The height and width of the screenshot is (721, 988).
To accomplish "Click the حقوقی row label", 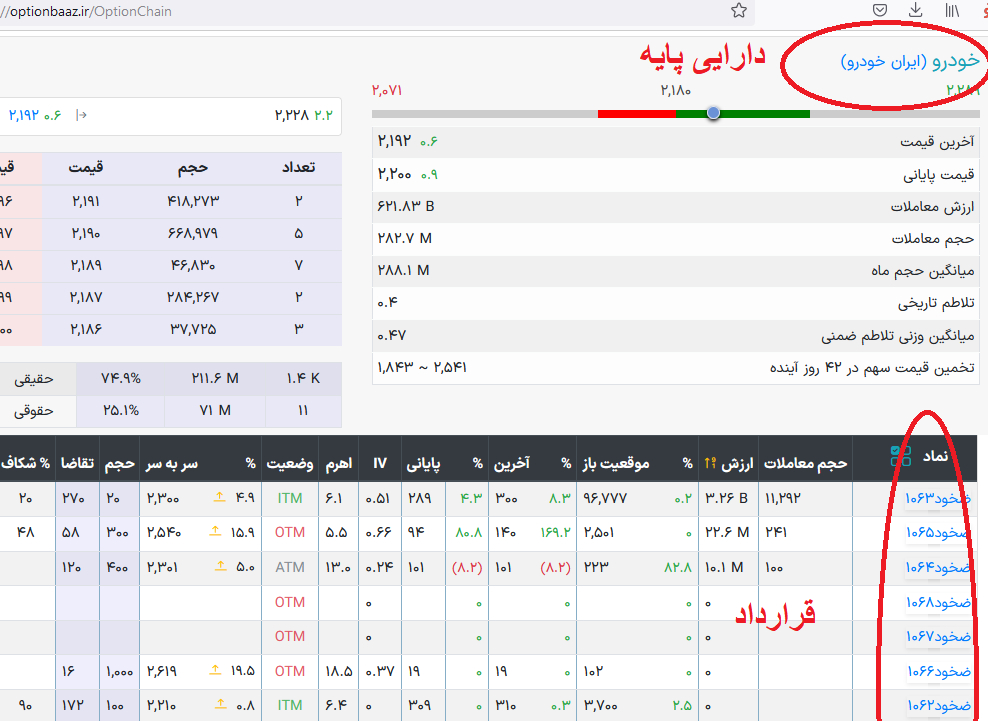I will pyautogui.click(x=34, y=411).
